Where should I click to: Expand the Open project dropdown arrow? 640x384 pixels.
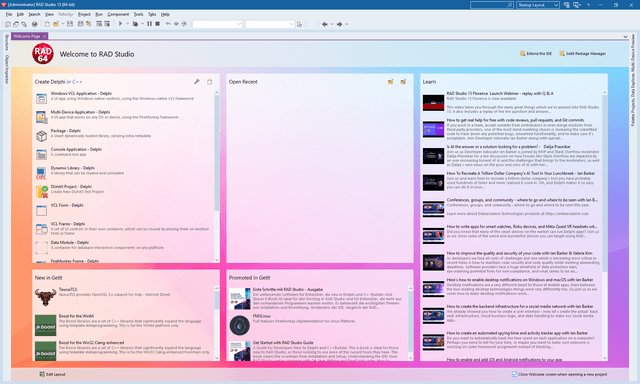63,24
